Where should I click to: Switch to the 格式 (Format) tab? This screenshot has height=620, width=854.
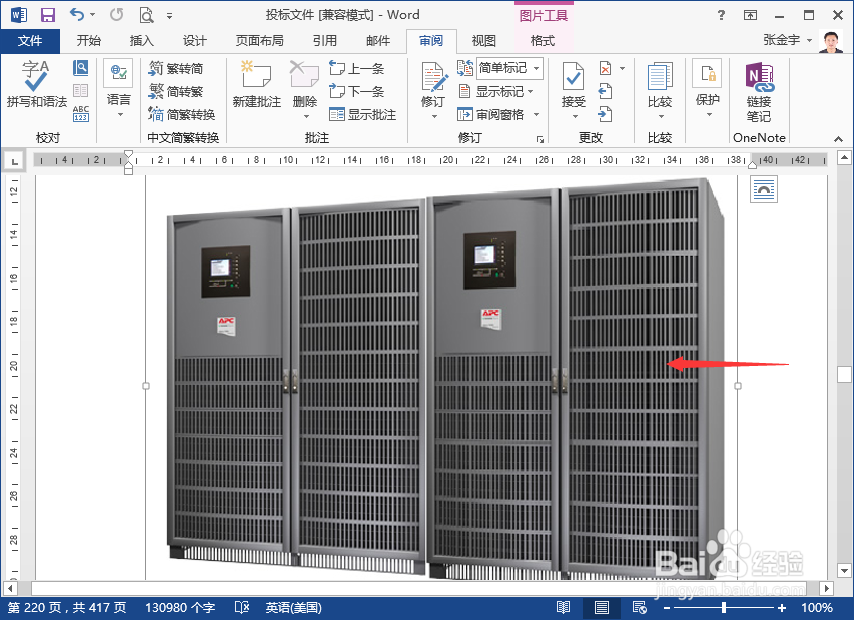pos(542,41)
